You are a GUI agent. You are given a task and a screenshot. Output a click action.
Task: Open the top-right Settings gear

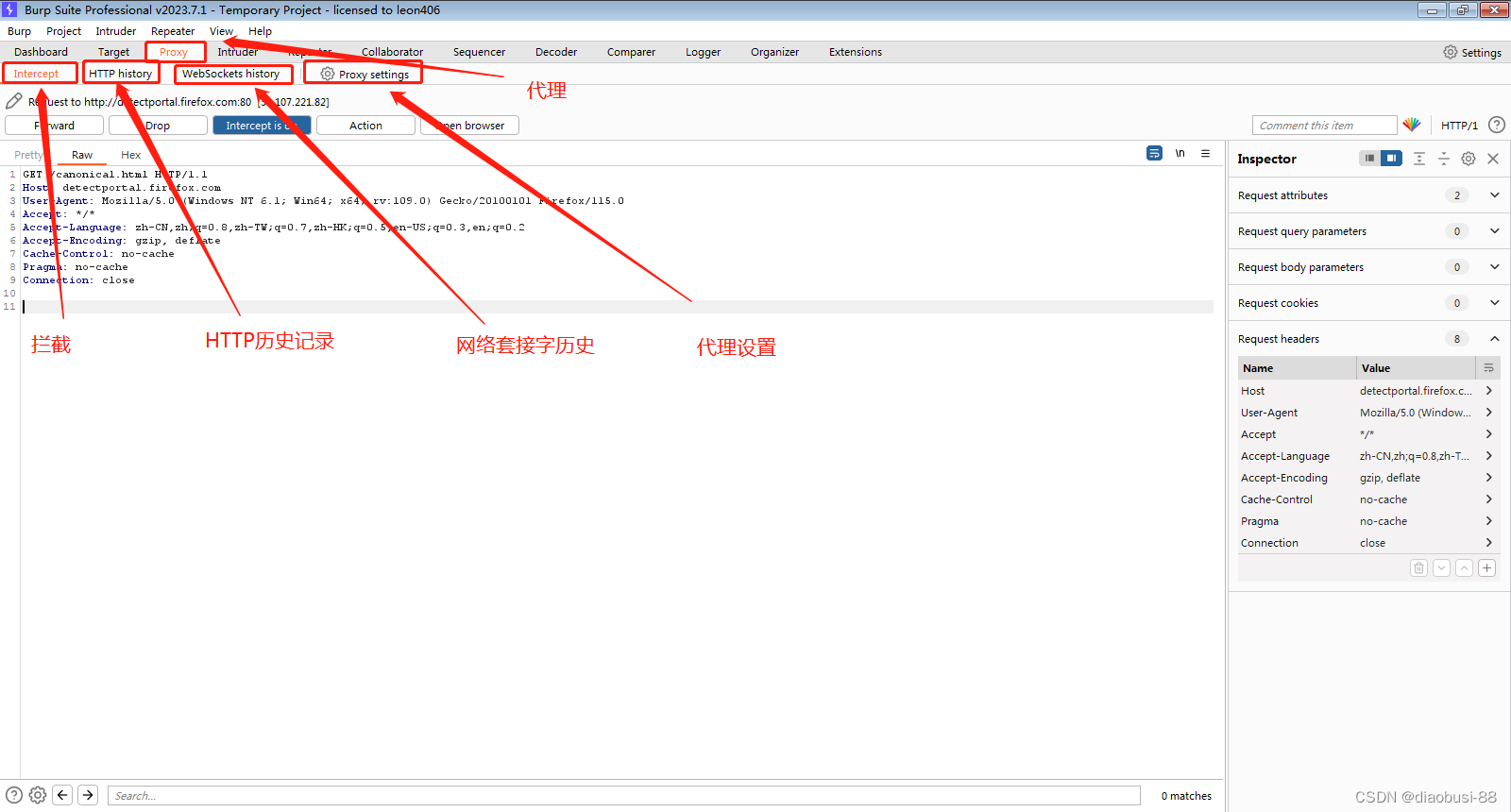click(1472, 52)
